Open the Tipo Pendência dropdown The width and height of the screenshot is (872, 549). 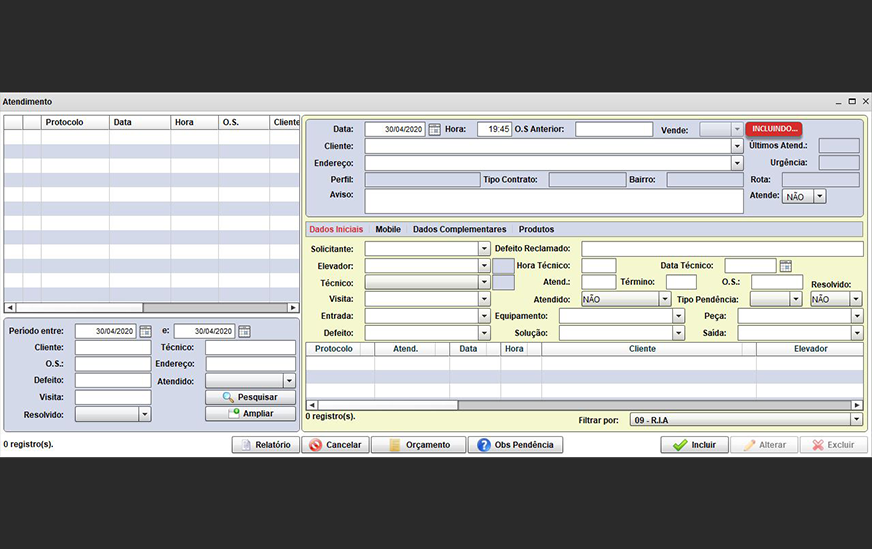click(x=796, y=299)
